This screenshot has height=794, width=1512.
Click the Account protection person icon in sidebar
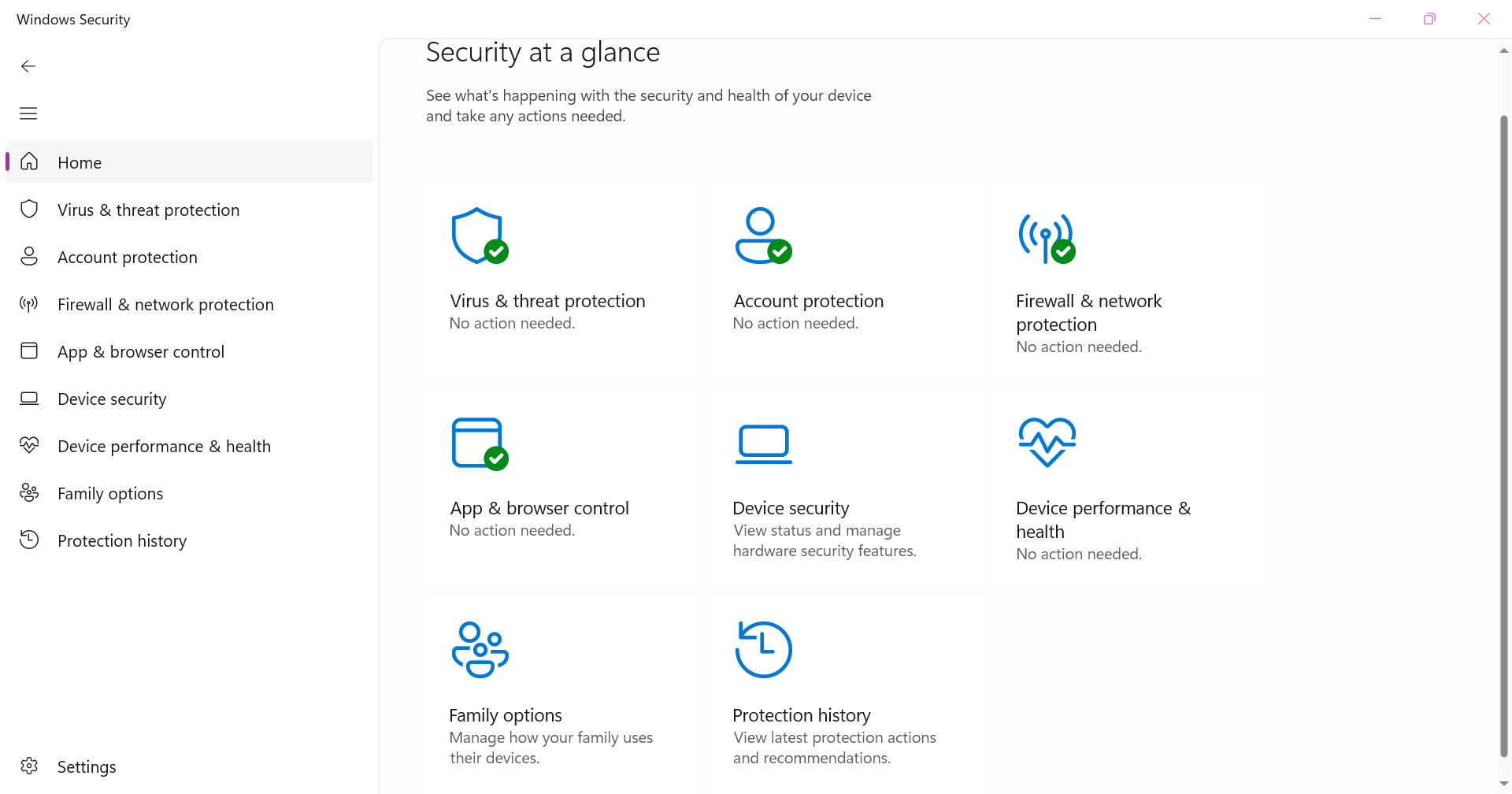[28, 256]
